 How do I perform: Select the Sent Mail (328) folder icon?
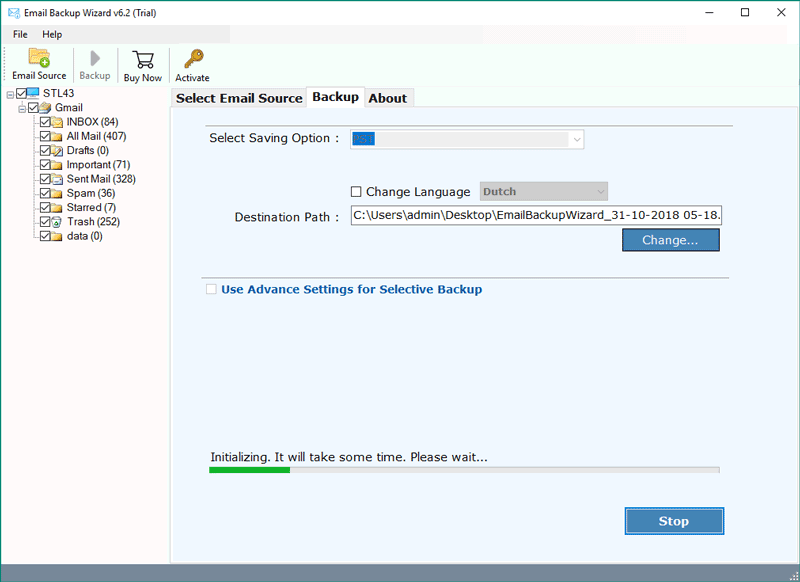tap(57, 179)
